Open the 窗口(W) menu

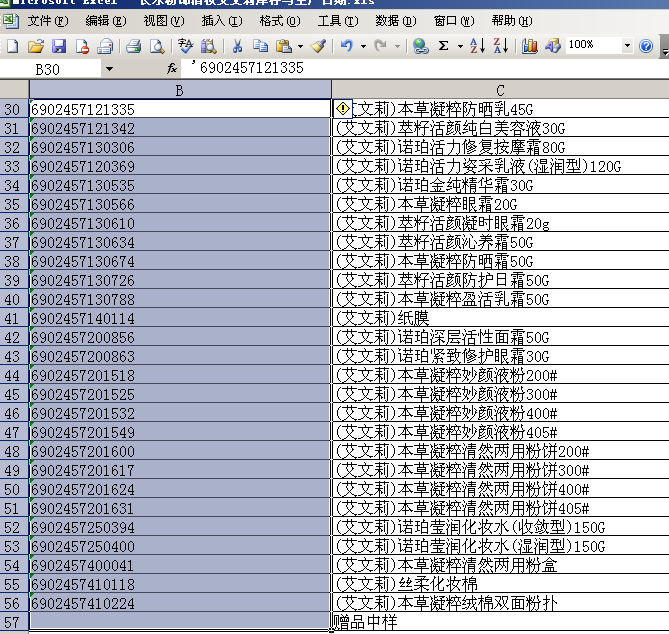click(454, 21)
